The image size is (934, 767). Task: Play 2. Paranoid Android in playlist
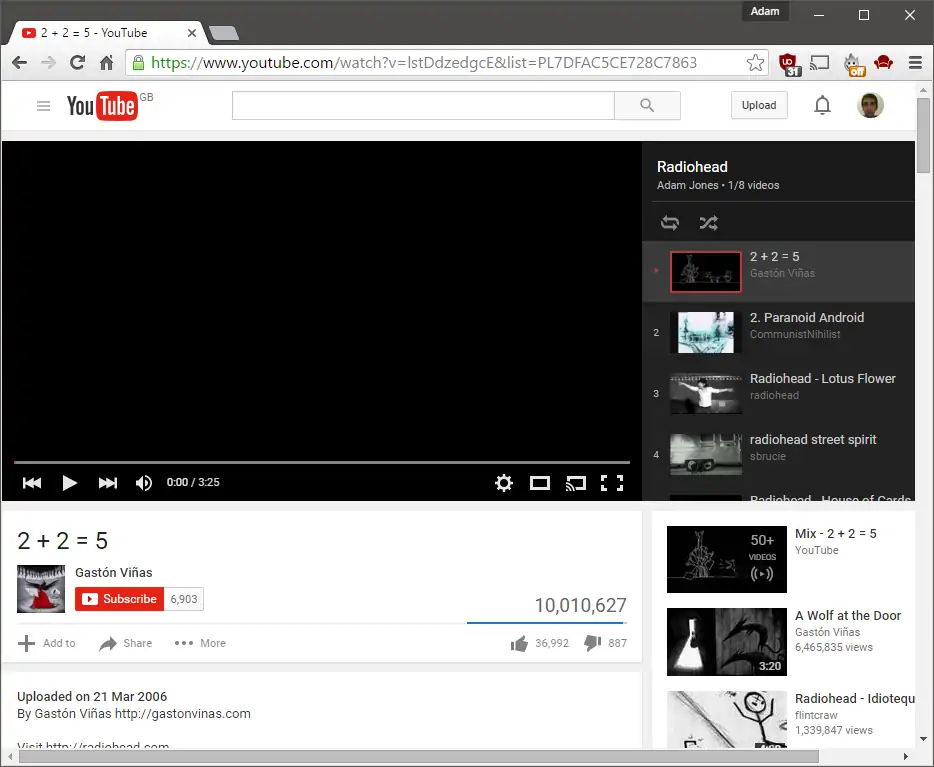pos(779,332)
